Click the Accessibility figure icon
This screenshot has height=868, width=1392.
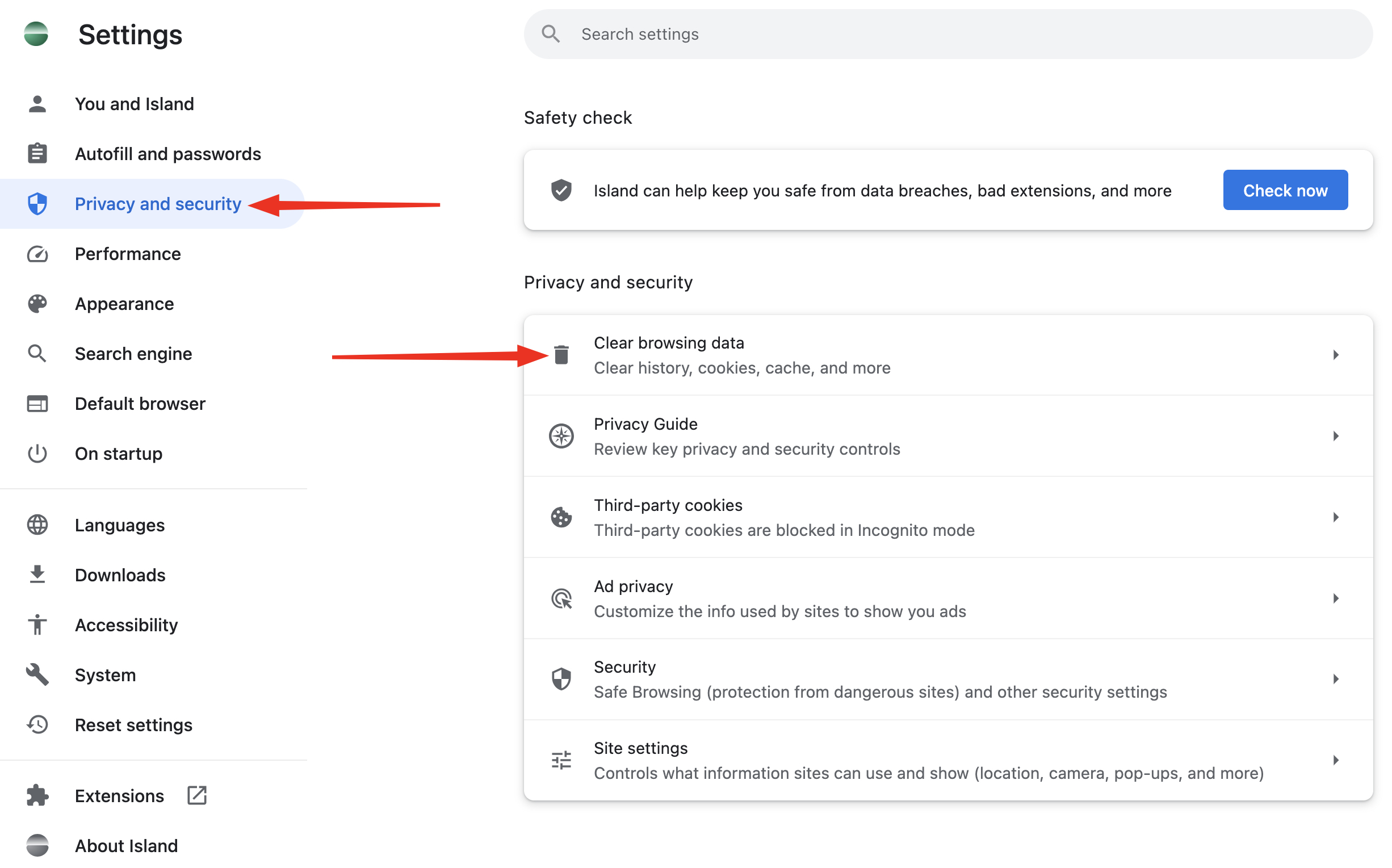click(37, 625)
